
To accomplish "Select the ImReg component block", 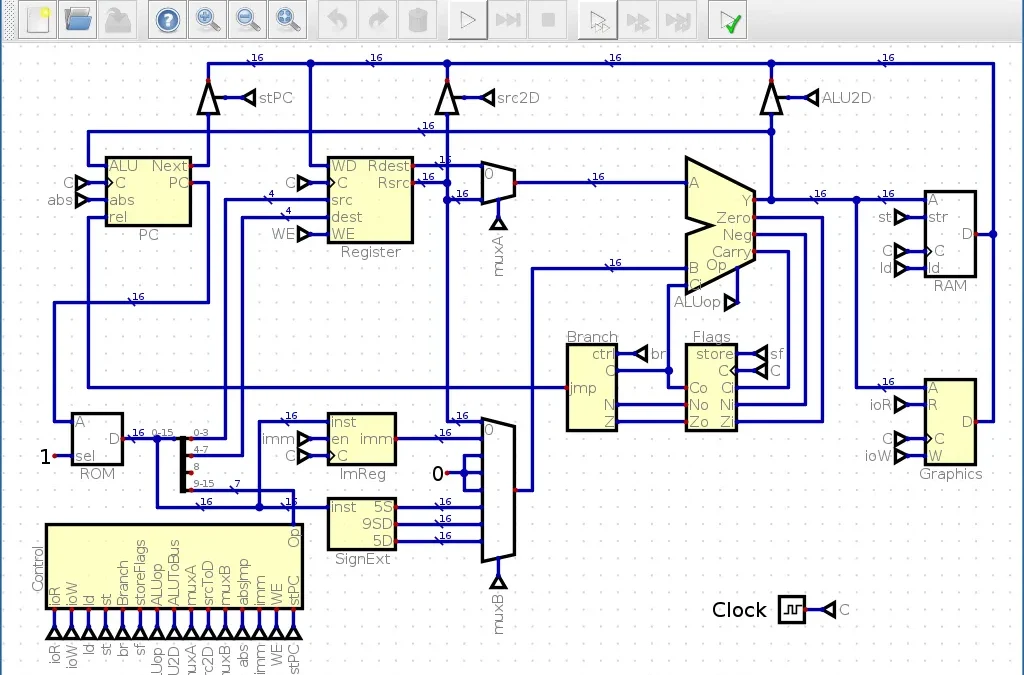I will tap(362, 438).
